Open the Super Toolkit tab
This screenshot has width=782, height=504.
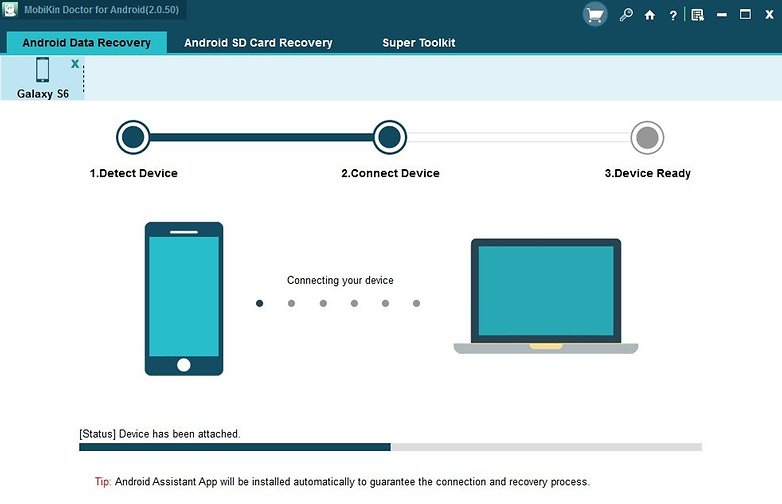pyautogui.click(x=418, y=43)
